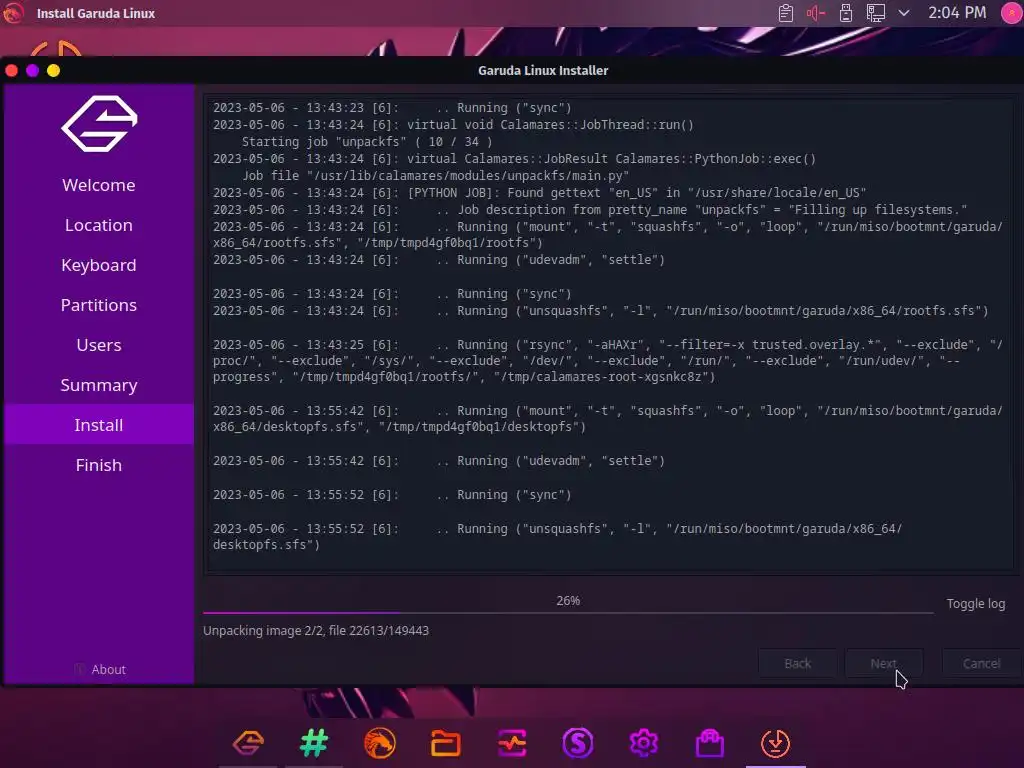Click 'Unpacking image 2/2' status text
The height and width of the screenshot is (768, 1024).
point(316,630)
